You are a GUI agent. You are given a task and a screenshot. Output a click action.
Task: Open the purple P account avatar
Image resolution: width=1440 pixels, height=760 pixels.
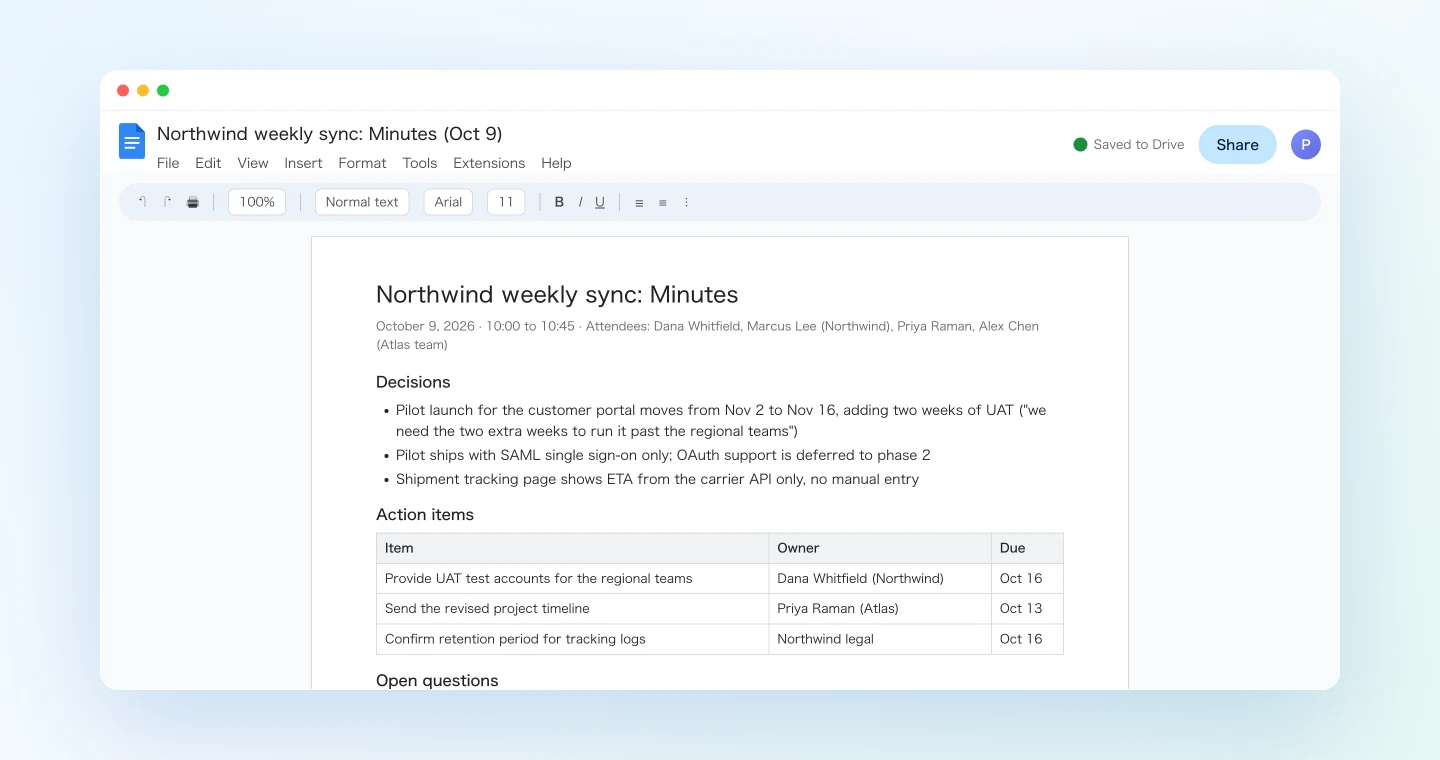tap(1306, 144)
